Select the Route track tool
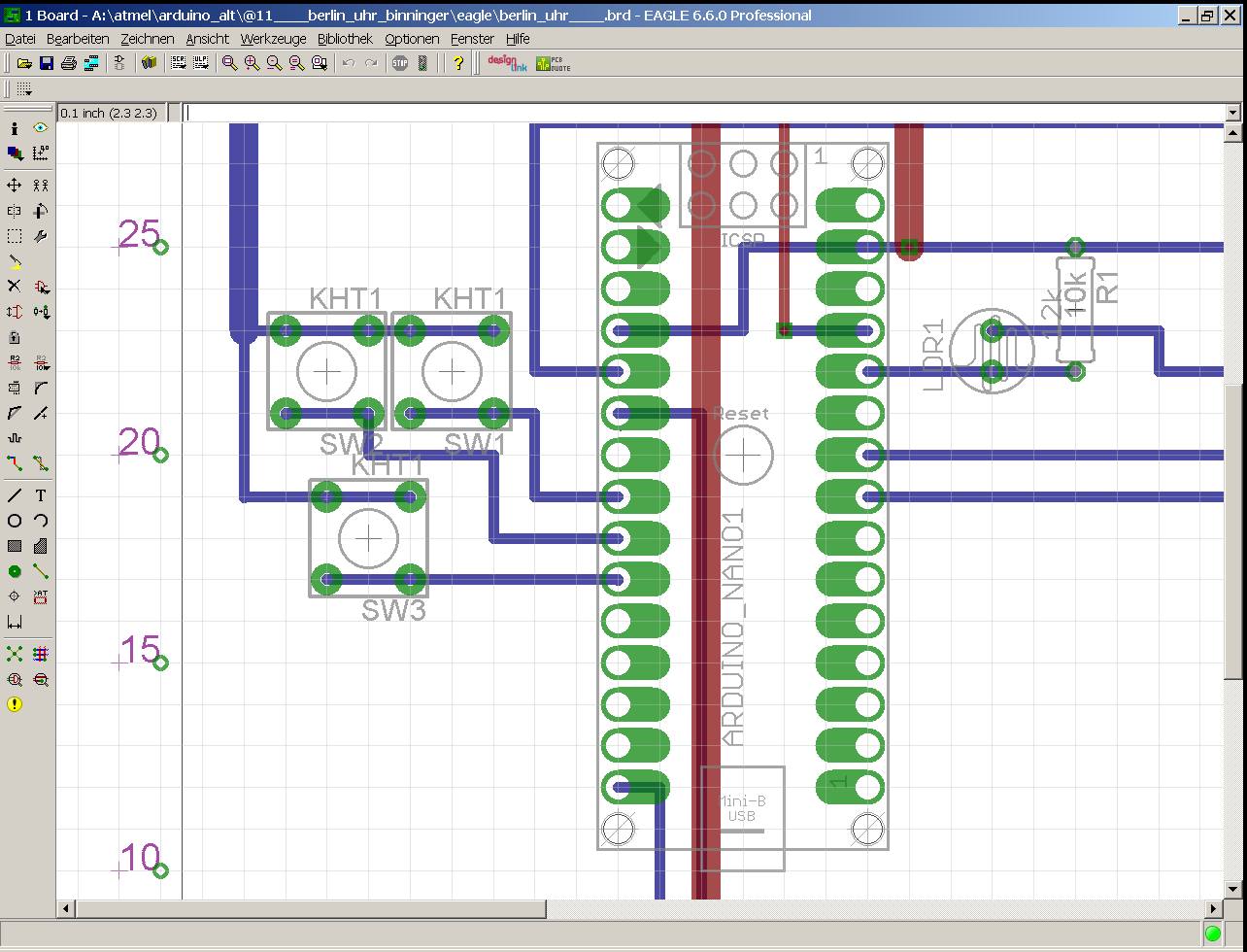Image resolution: width=1247 pixels, height=952 pixels. [15, 463]
